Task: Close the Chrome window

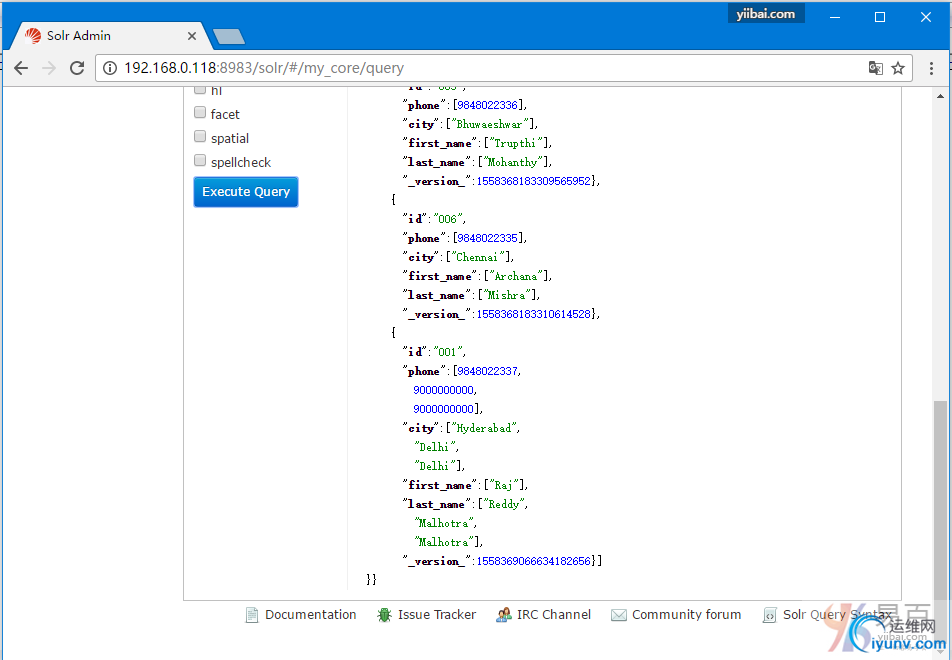Action: click(x=926, y=17)
